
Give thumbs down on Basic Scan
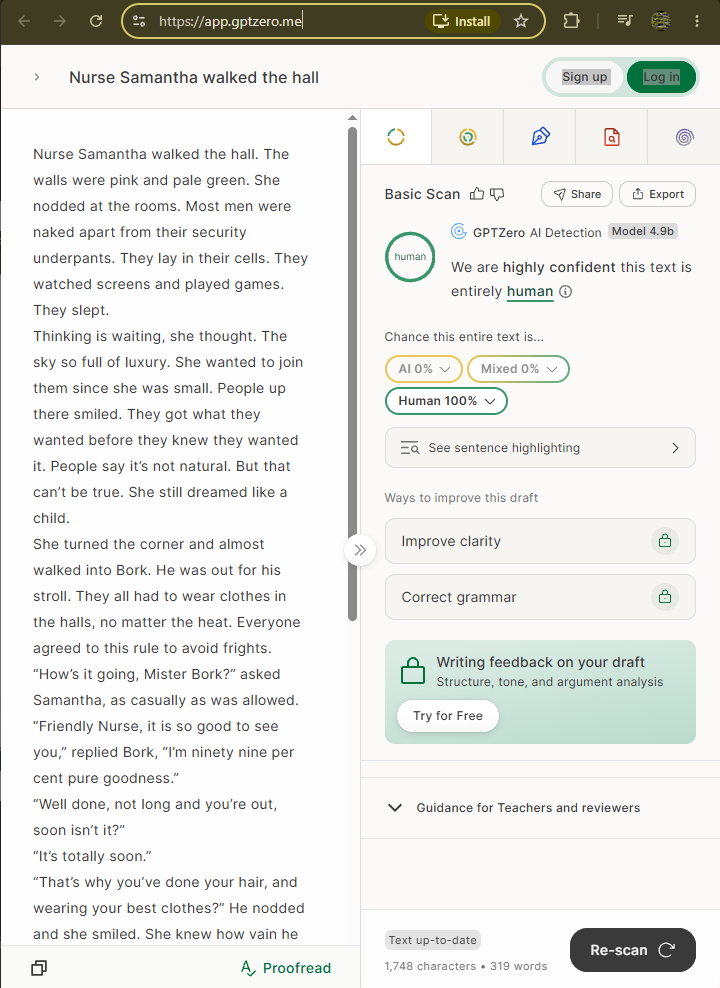497,194
